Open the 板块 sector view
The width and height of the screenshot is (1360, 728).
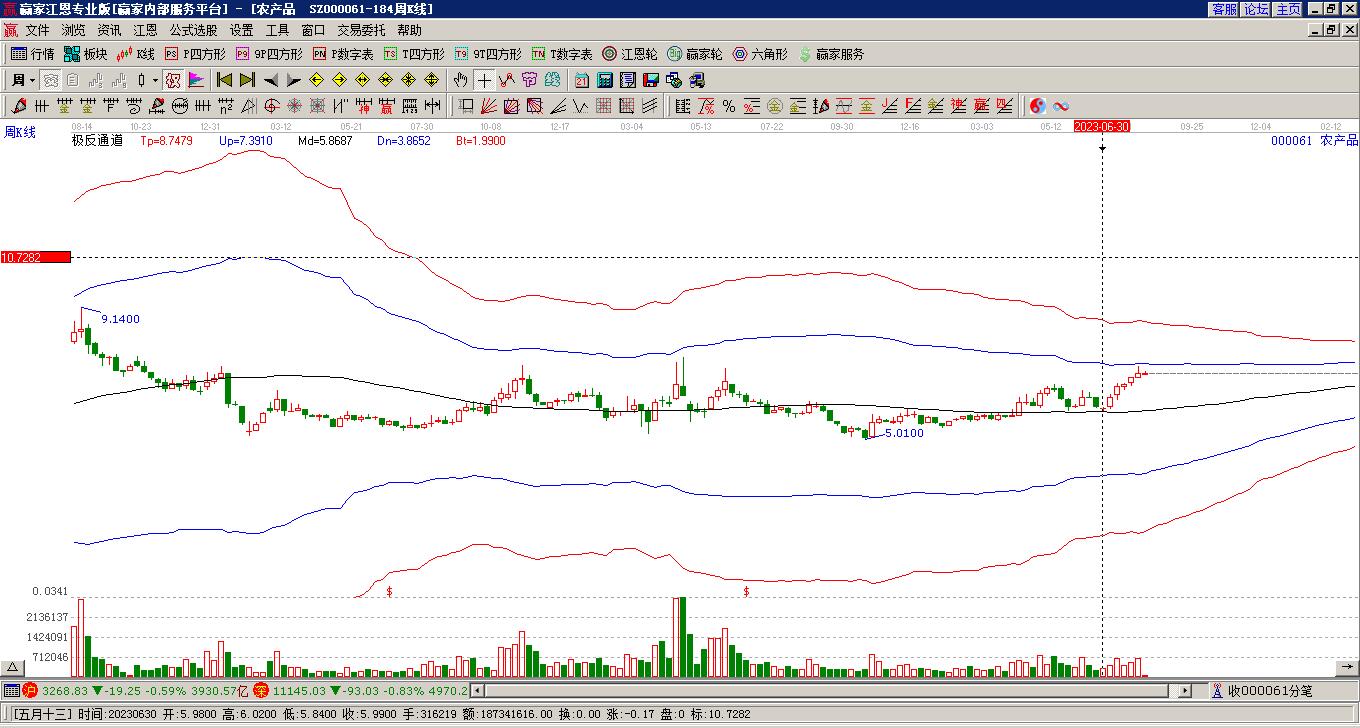tap(85, 54)
